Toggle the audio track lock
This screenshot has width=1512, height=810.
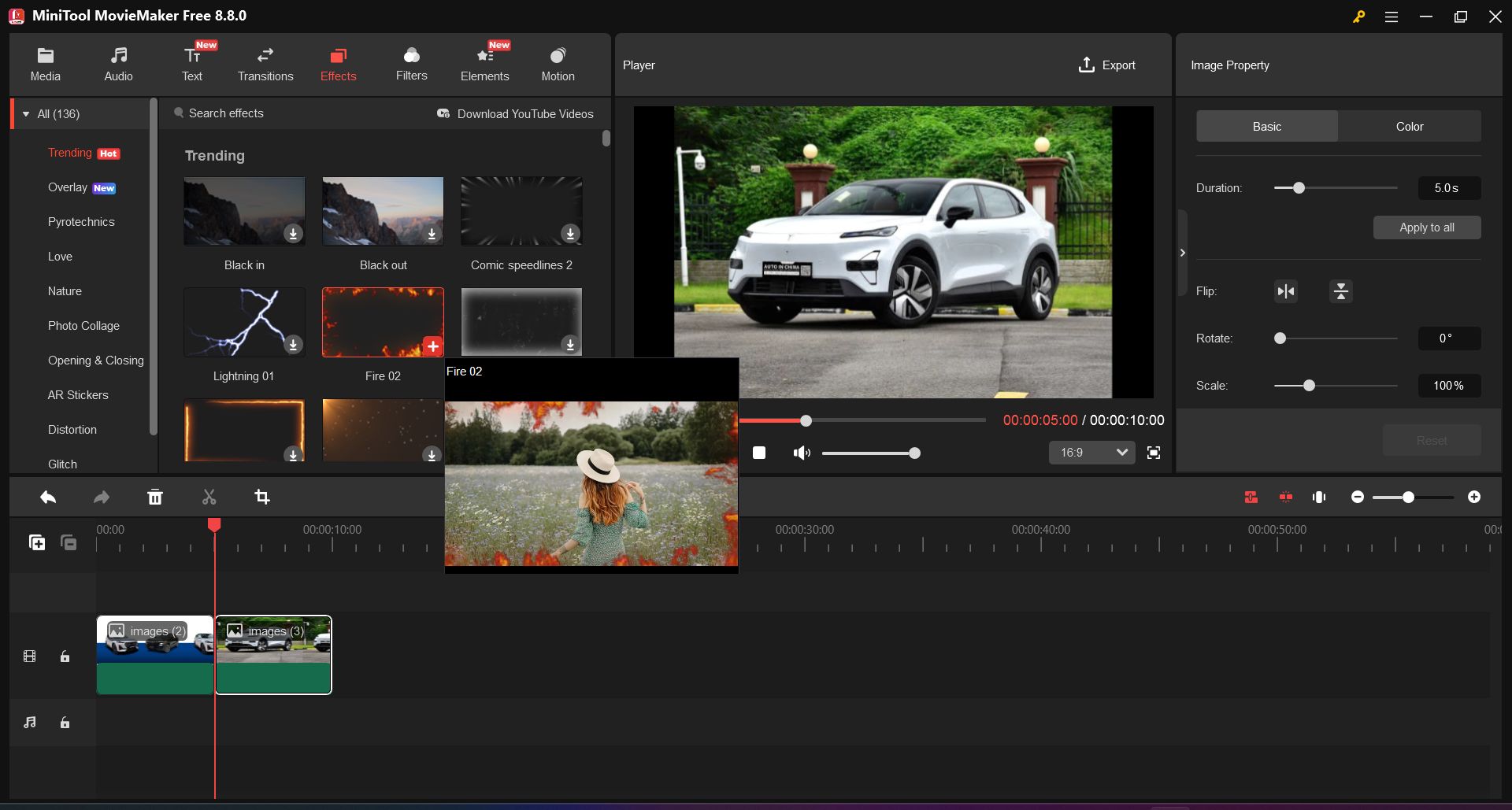65,723
